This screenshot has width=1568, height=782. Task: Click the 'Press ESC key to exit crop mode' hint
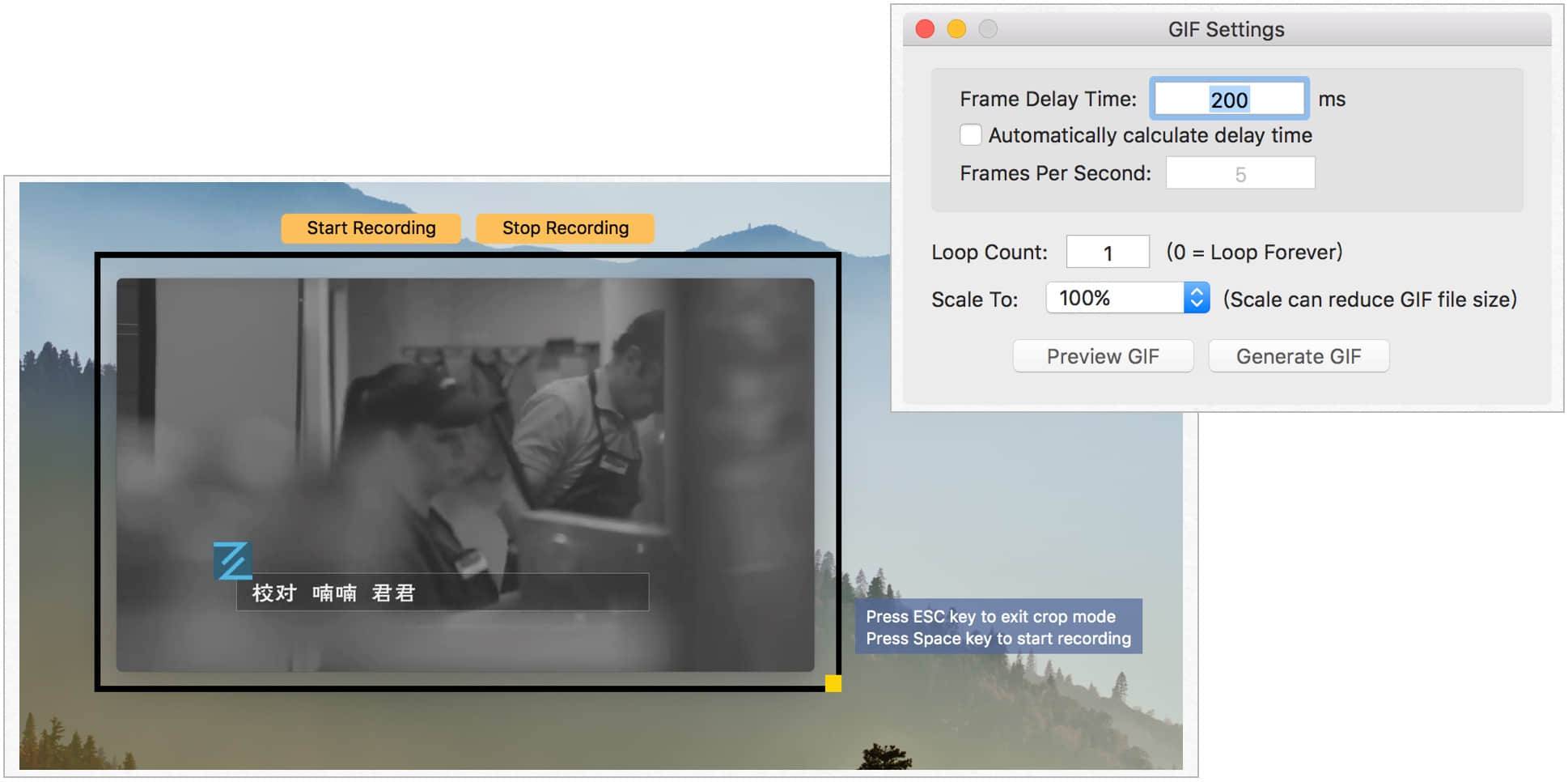click(x=990, y=617)
